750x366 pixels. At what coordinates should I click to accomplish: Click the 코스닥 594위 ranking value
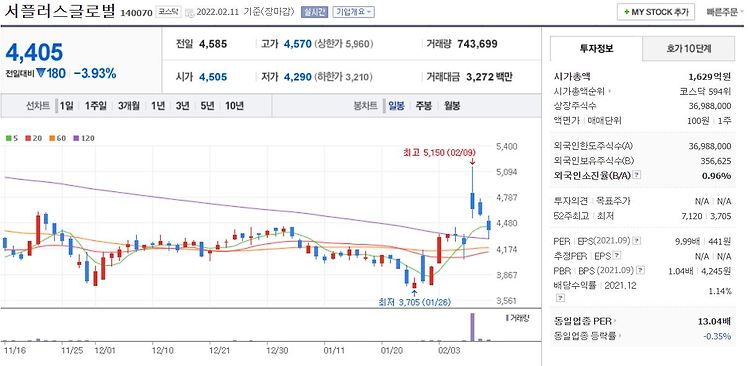[x=705, y=91]
